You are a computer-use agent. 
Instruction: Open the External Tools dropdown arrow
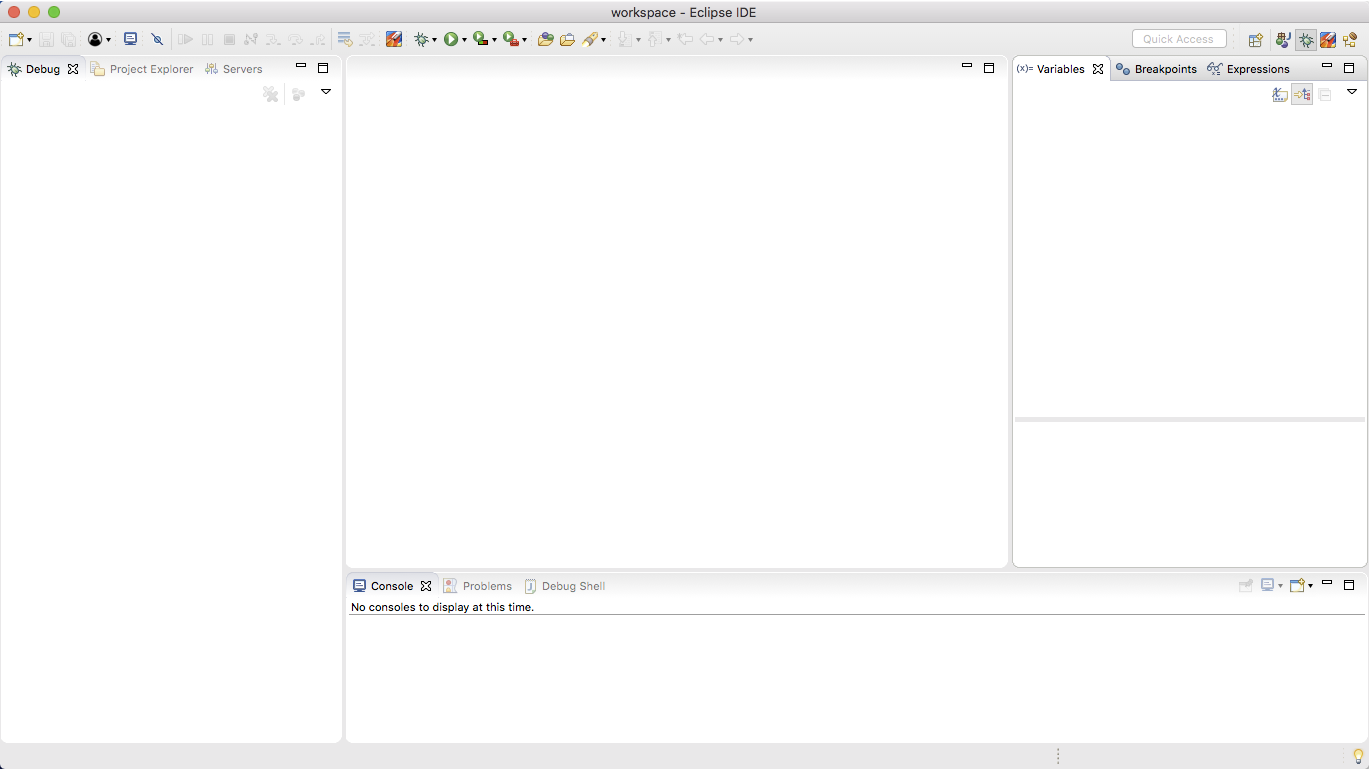[524, 40]
